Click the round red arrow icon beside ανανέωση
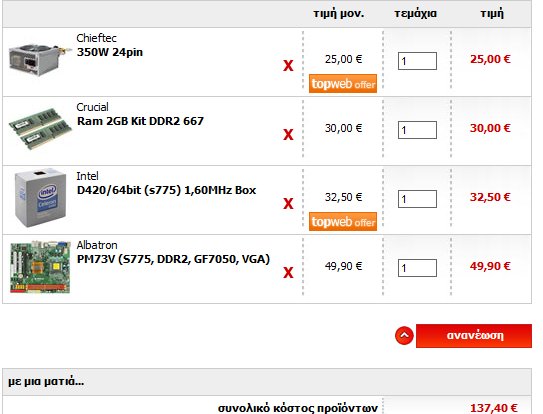The width and height of the screenshot is (543, 414). pos(404,335)
